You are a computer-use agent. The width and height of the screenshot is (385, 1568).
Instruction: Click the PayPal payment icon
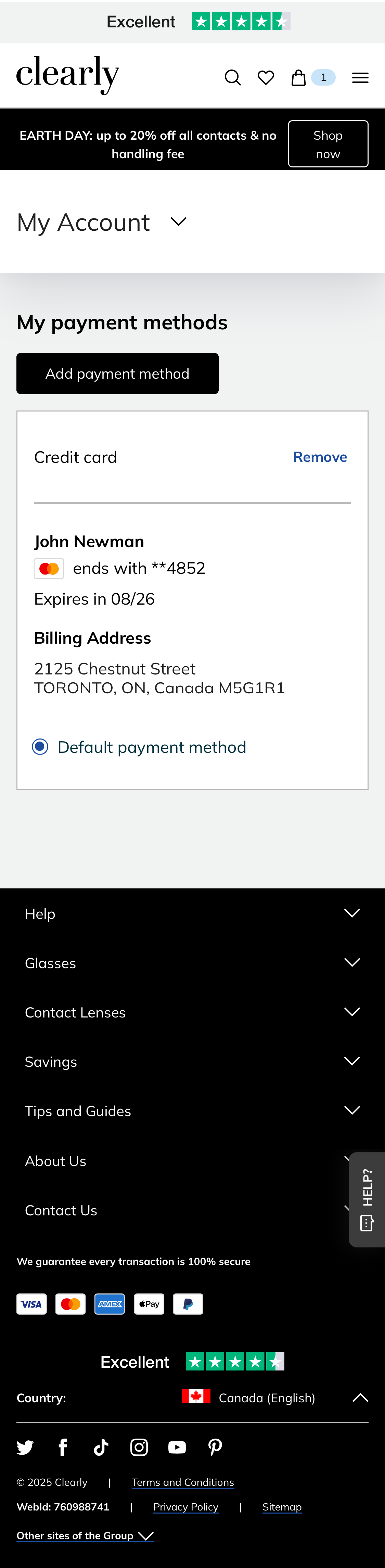[x=189, y=1304]
